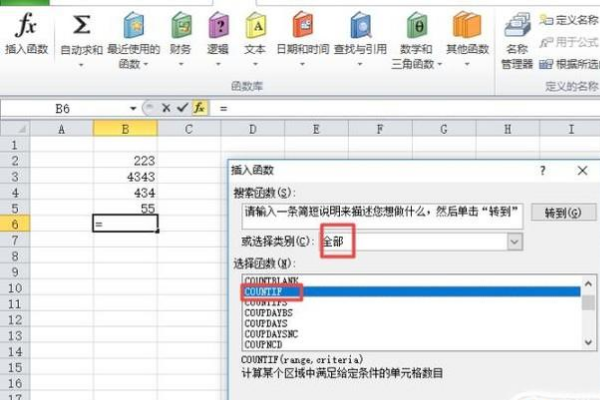600x400 pixels.
Task: Click function list scroll up arrow
Action: pyautogui.click(x=589, y=284)
